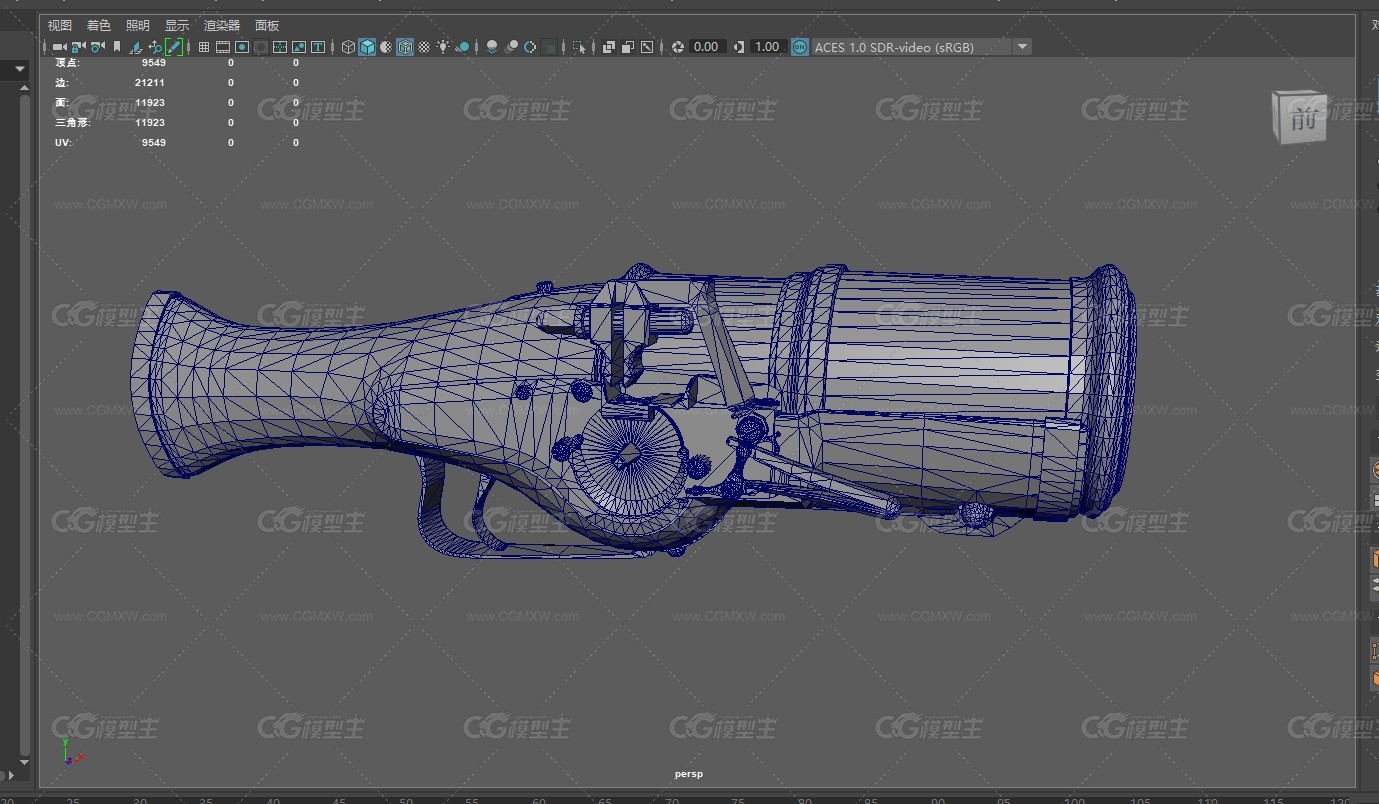Toggle the Safe Title icon
The width and height of the screenshot is (1379, 804).
pos(318,47)
